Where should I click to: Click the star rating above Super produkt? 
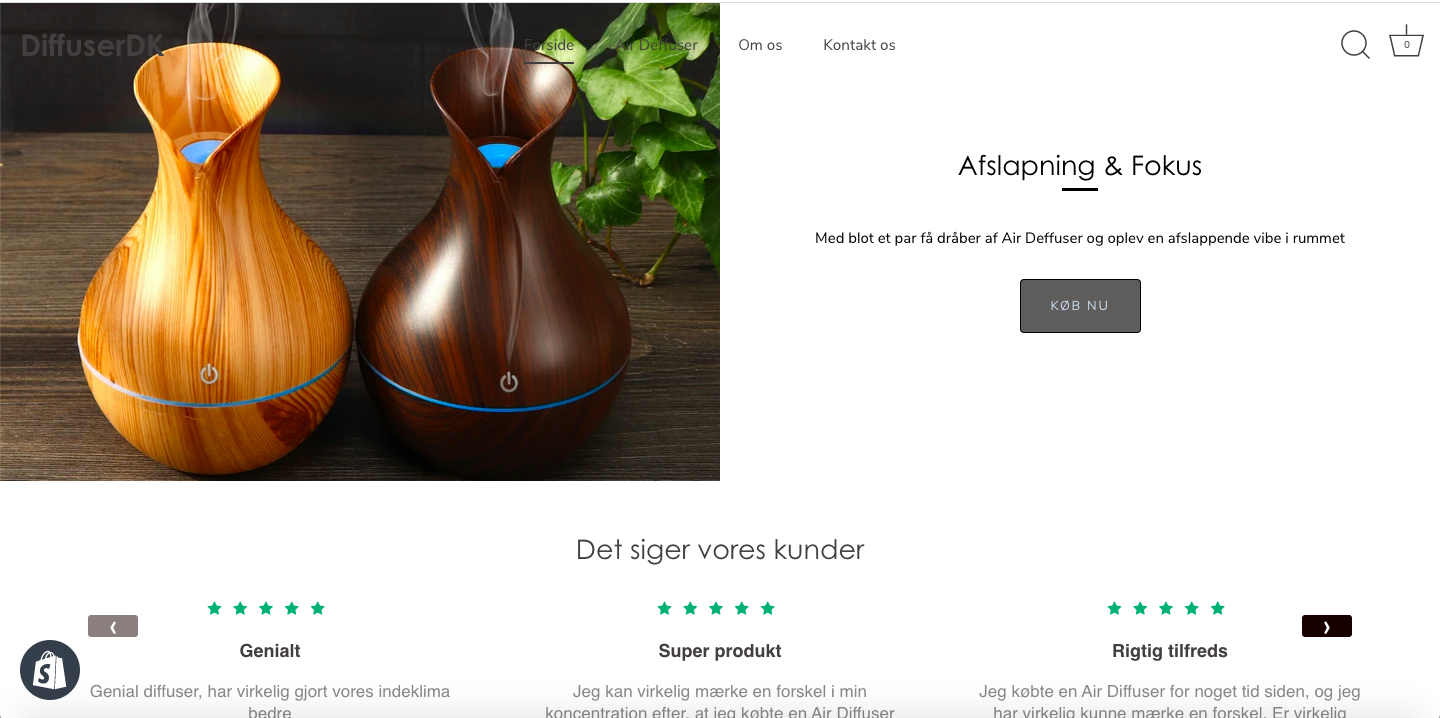tap(716, 608)
